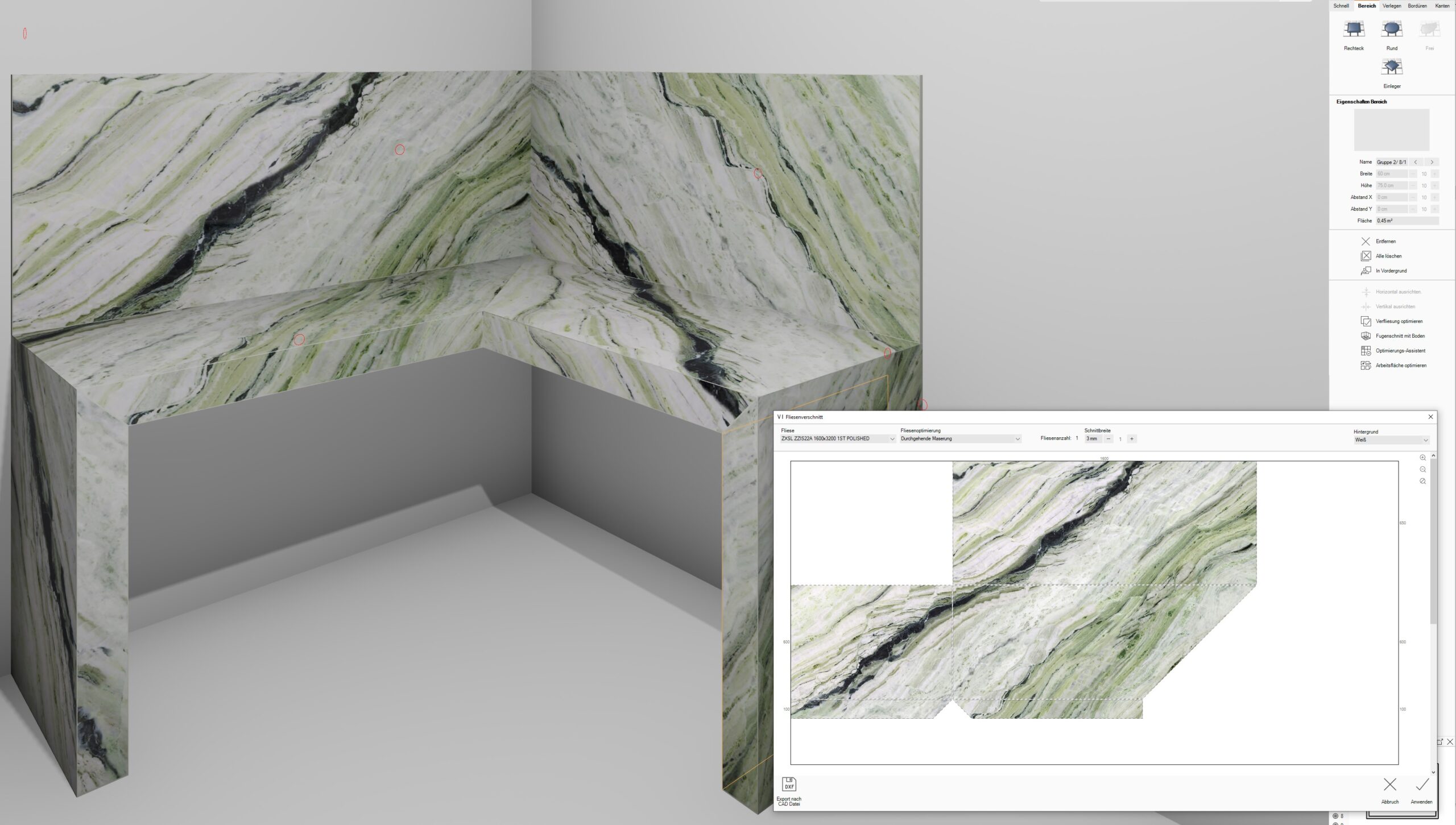Bring area forward with In Vordergrund
Screen dimensions: 1456x825
point(1366,271)
